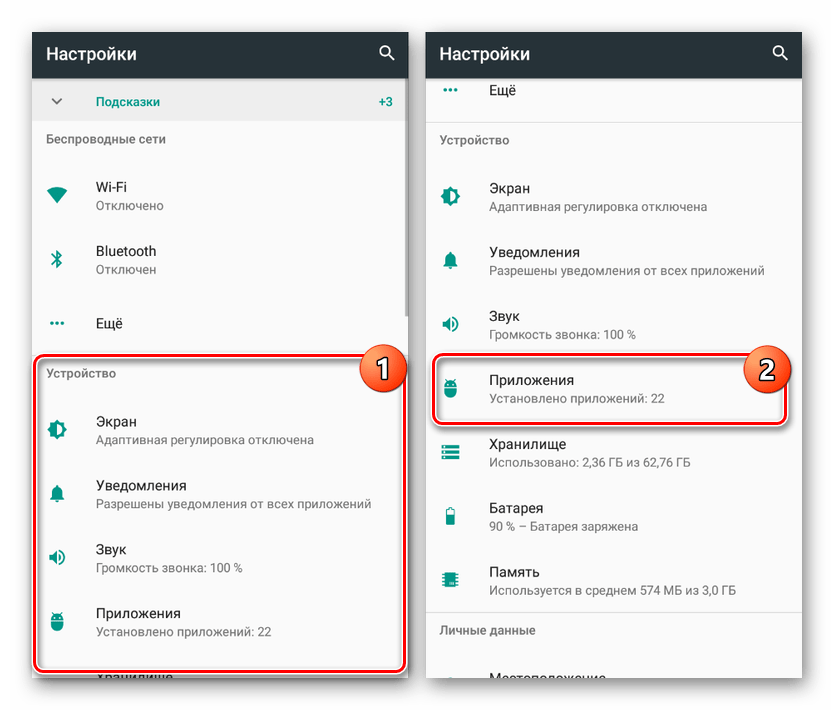Click the battery icon next to Батарея
The width and height of the screenshot is (834, 710).
click(451, 516)
